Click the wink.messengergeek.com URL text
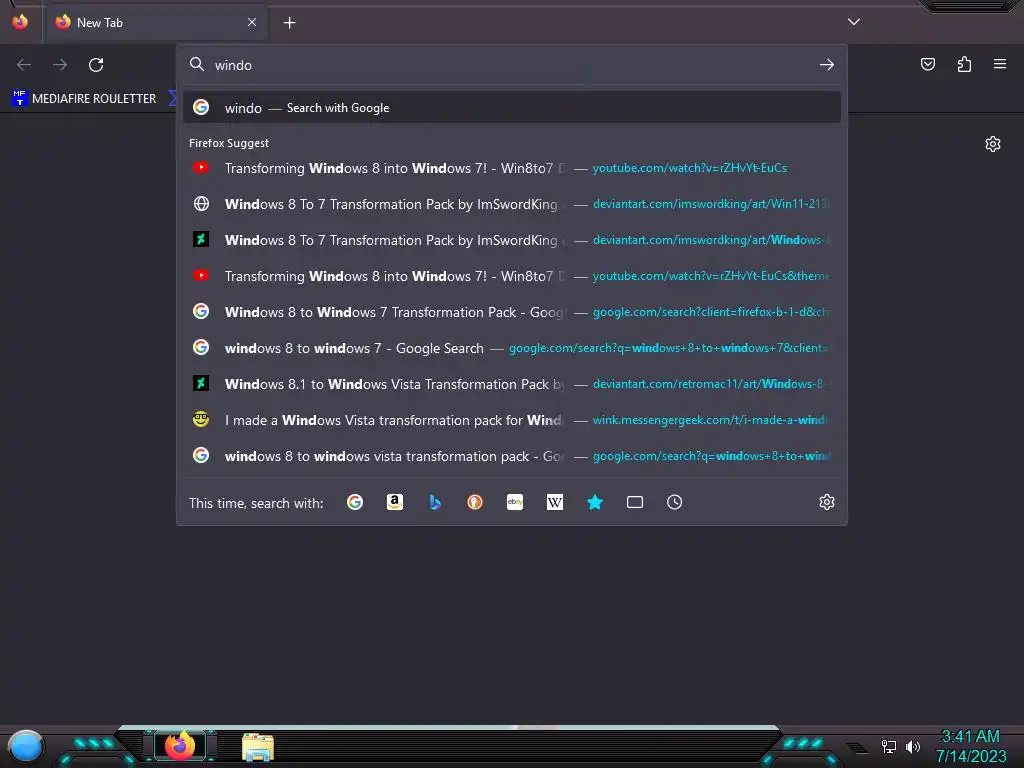The width and height of the screenshot is (1024, 768). pyautogui.click(x=710, y=420)
